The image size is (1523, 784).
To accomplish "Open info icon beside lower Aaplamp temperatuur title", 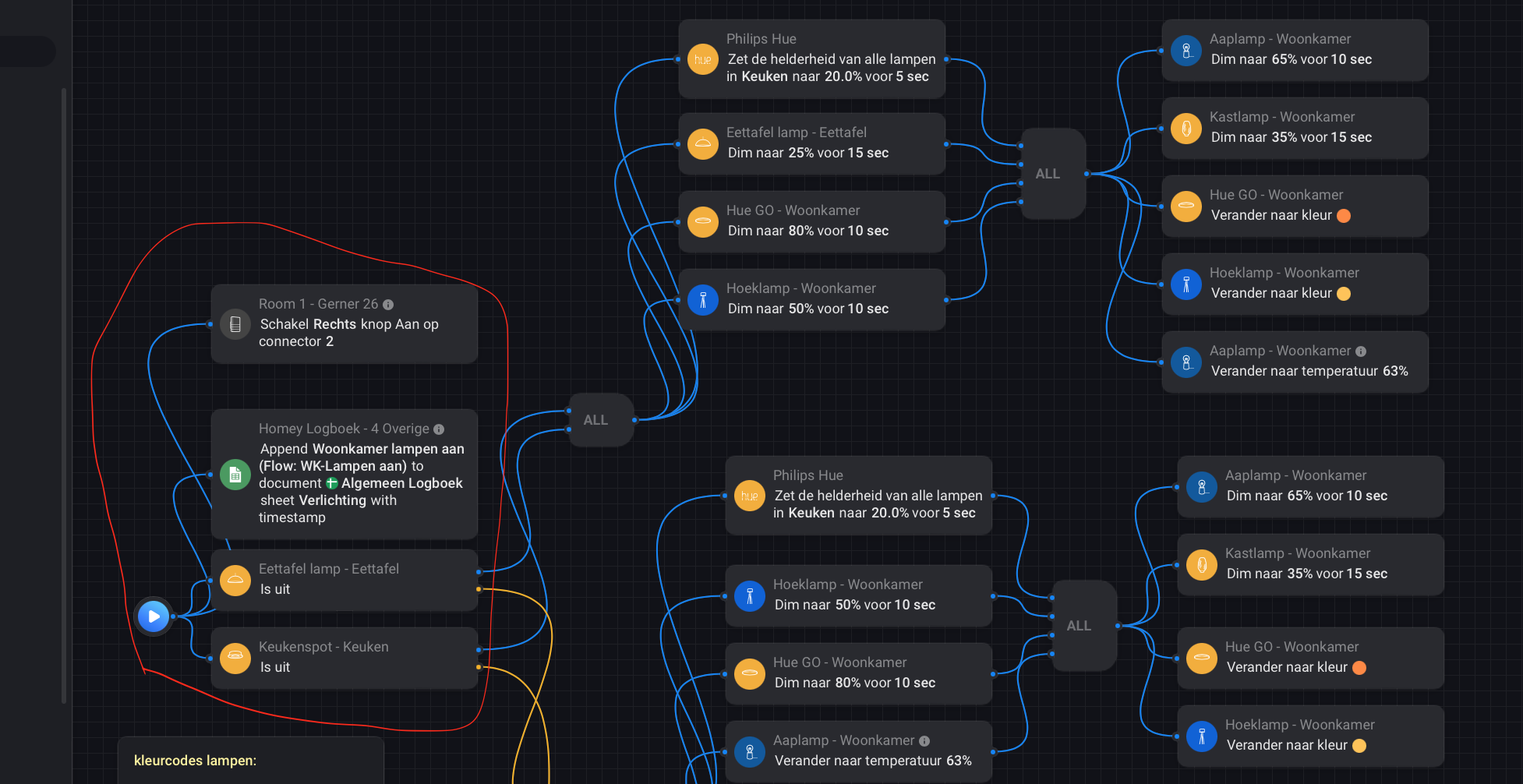I will pyautogui.click(x=924, y=741).
